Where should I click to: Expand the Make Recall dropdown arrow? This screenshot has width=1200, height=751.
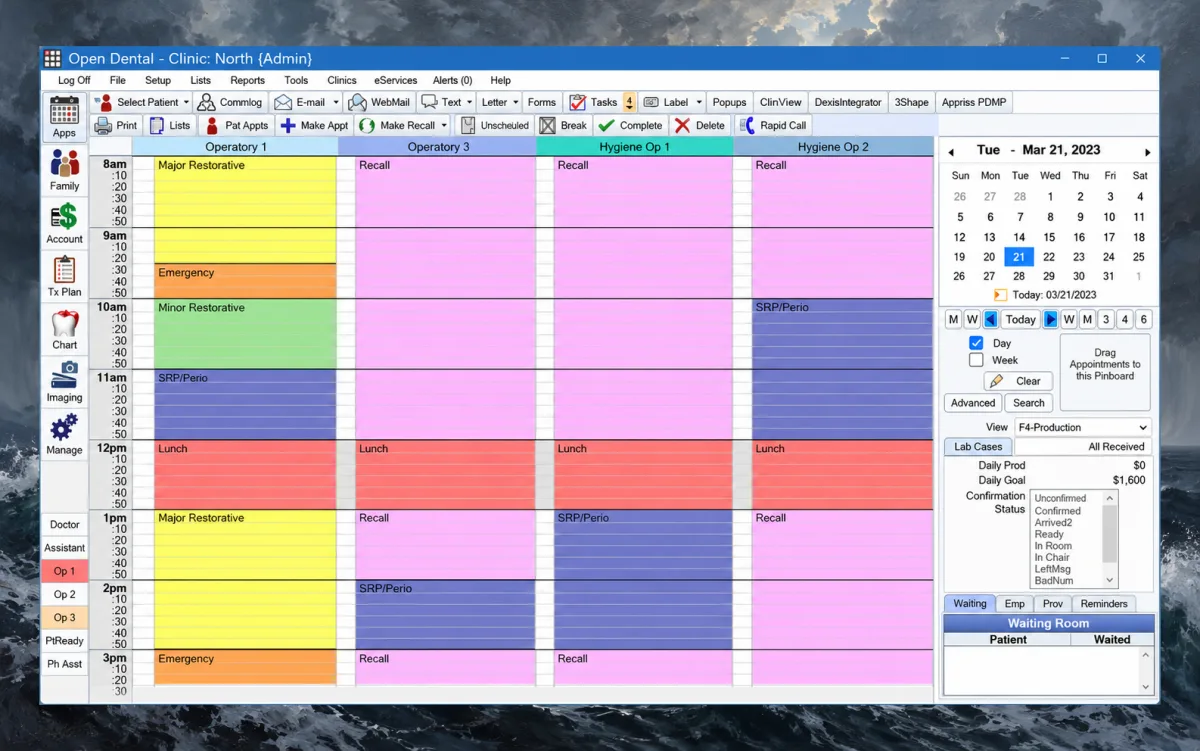tap(444, 126)
